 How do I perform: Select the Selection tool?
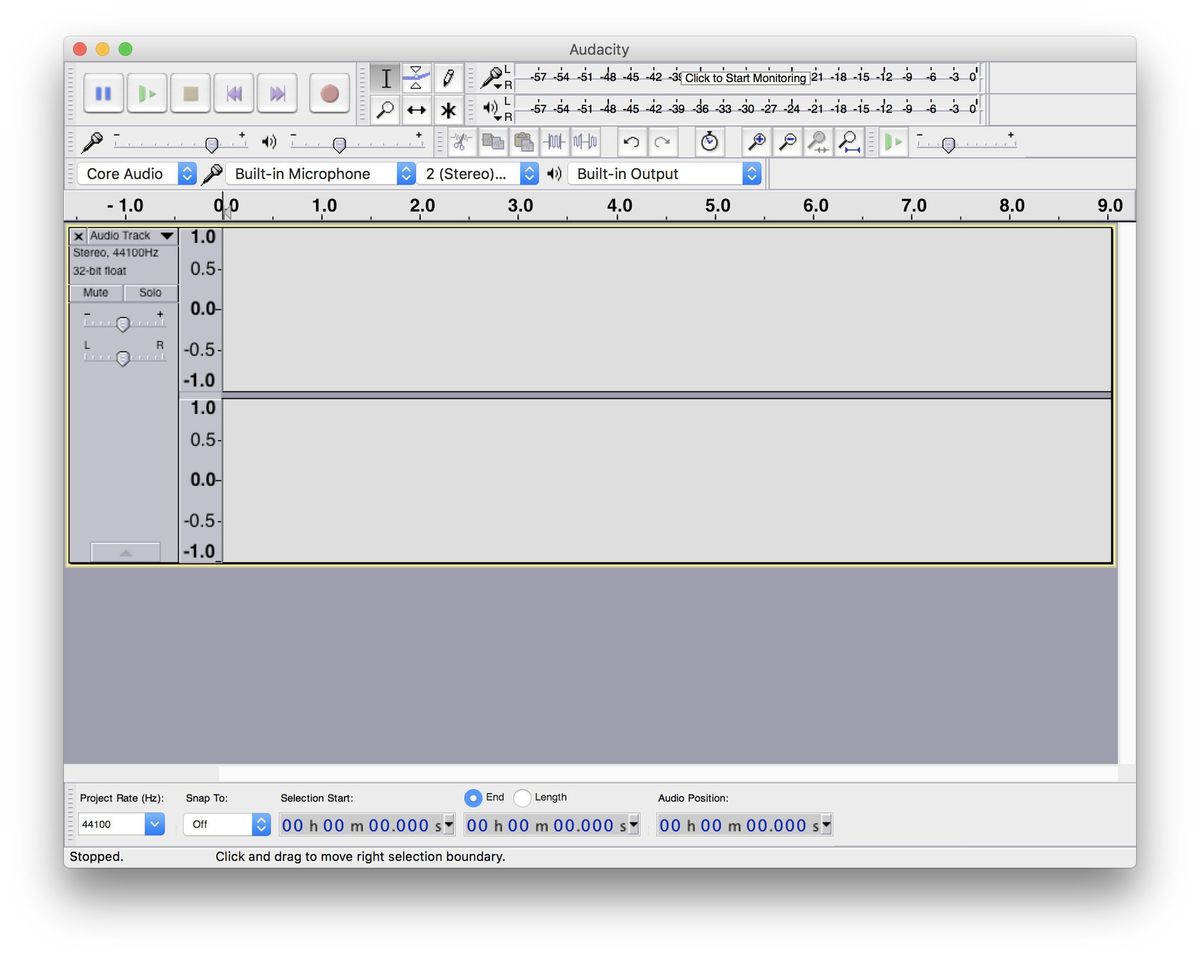pos(385,77)
